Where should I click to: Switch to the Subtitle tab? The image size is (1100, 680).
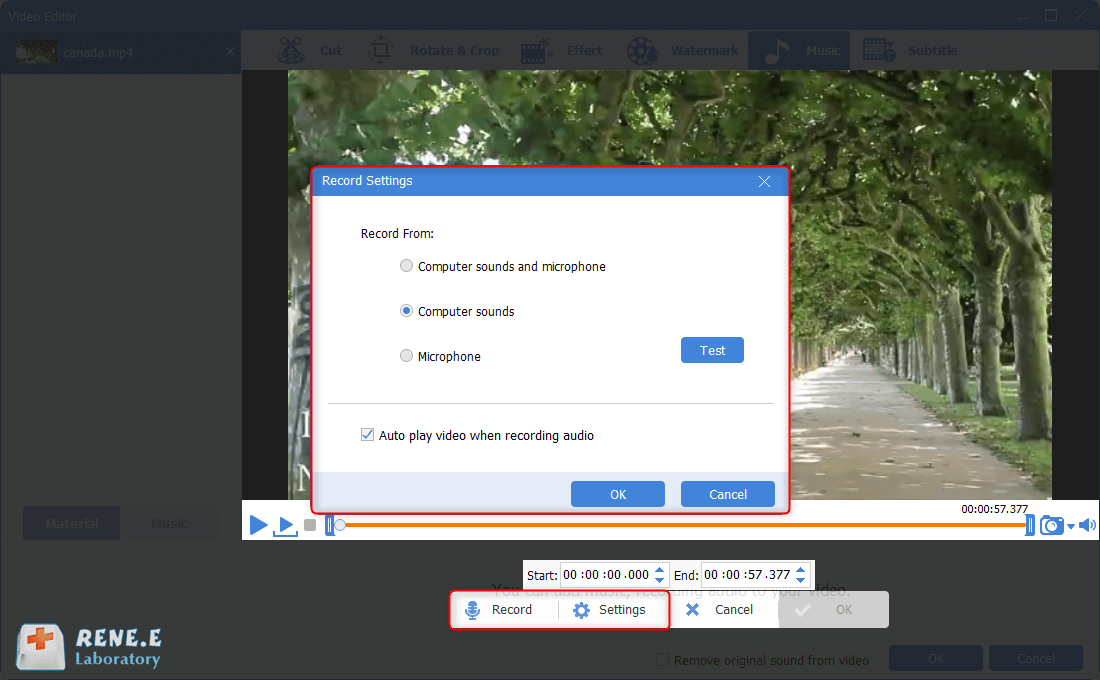[910, 51]
